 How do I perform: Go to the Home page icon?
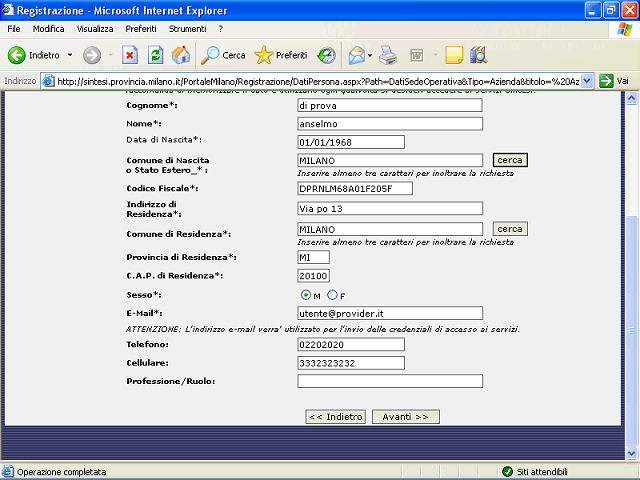(180, 55)
